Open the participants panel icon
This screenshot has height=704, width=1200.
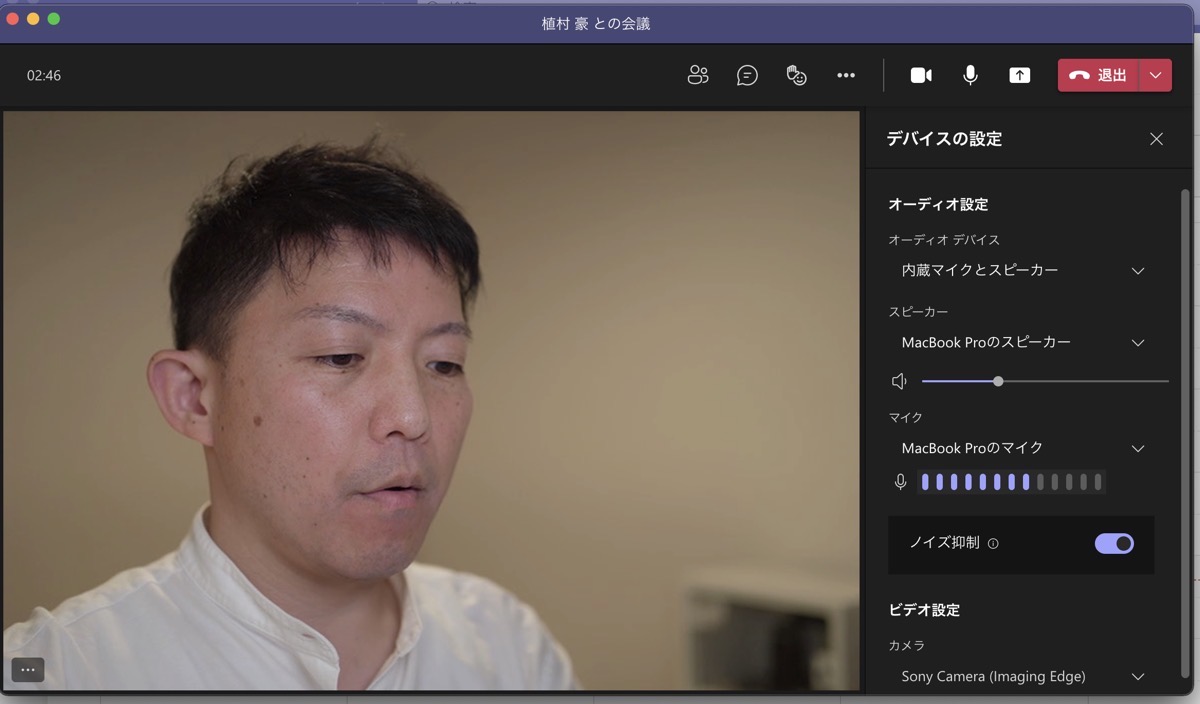[698, 75]
